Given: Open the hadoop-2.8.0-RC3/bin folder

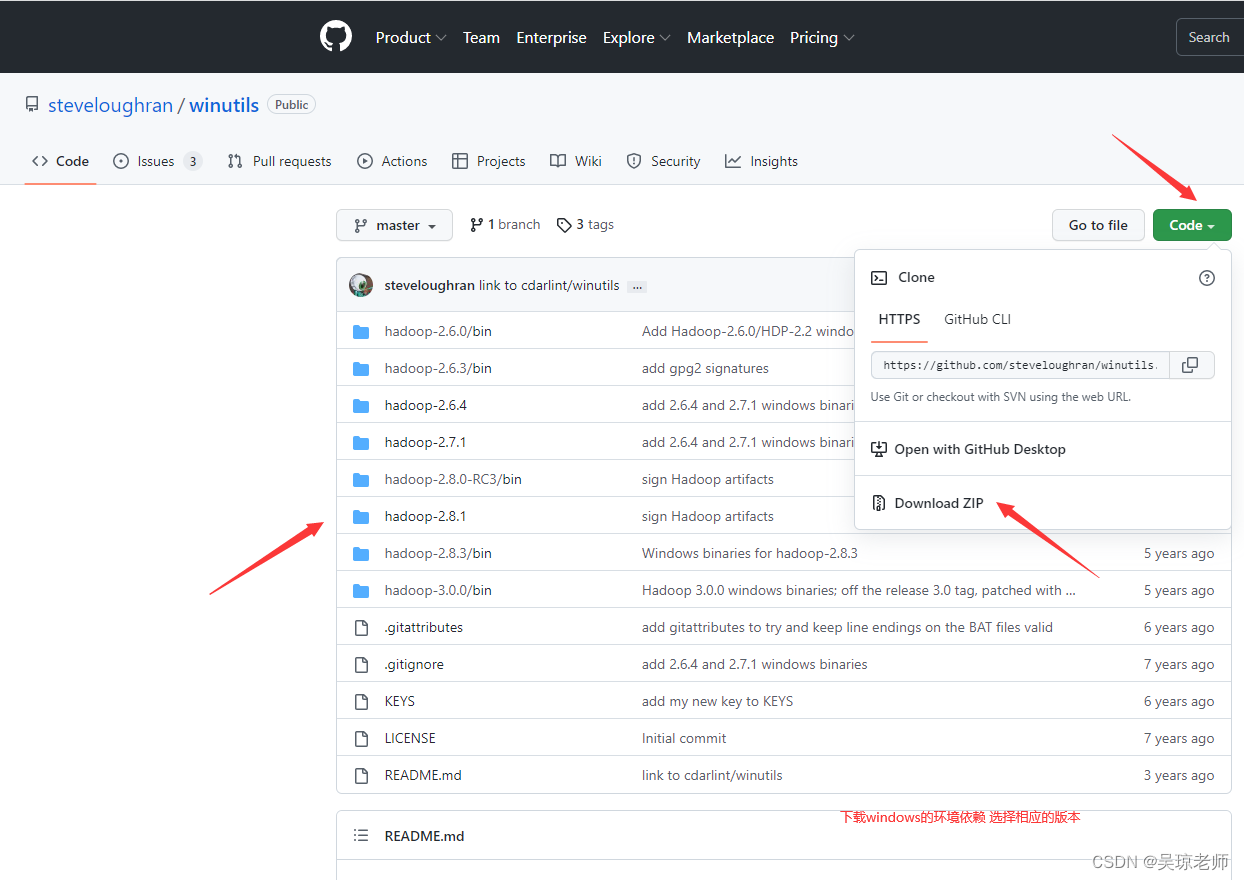Looking at the screenshot, I should [453, 479].
